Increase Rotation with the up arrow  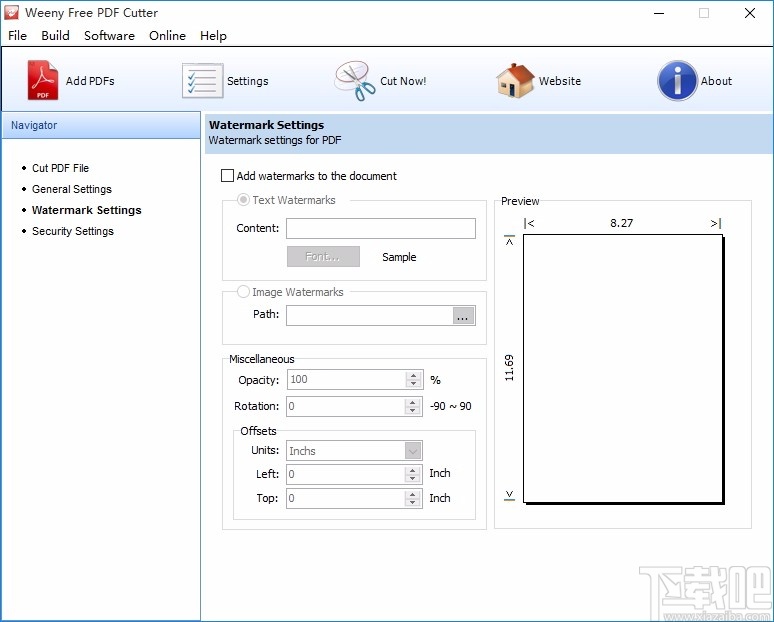[x=413, y=402]
